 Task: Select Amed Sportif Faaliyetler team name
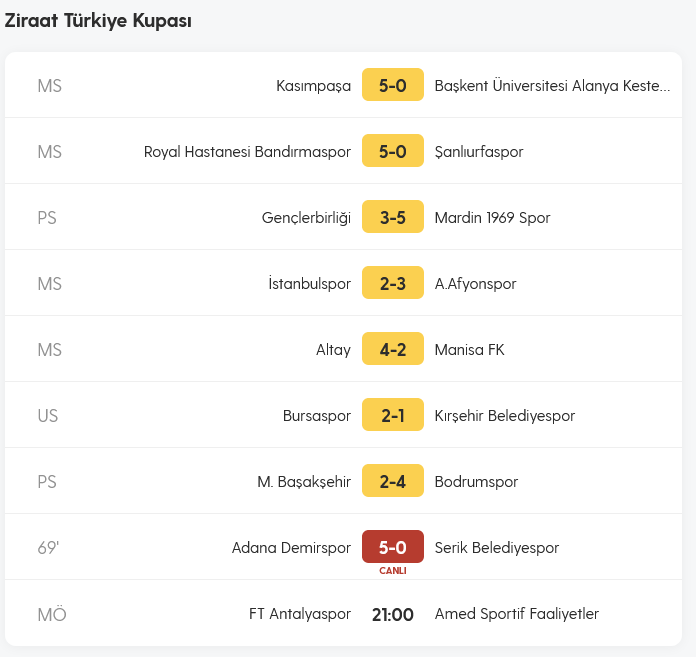517,614
